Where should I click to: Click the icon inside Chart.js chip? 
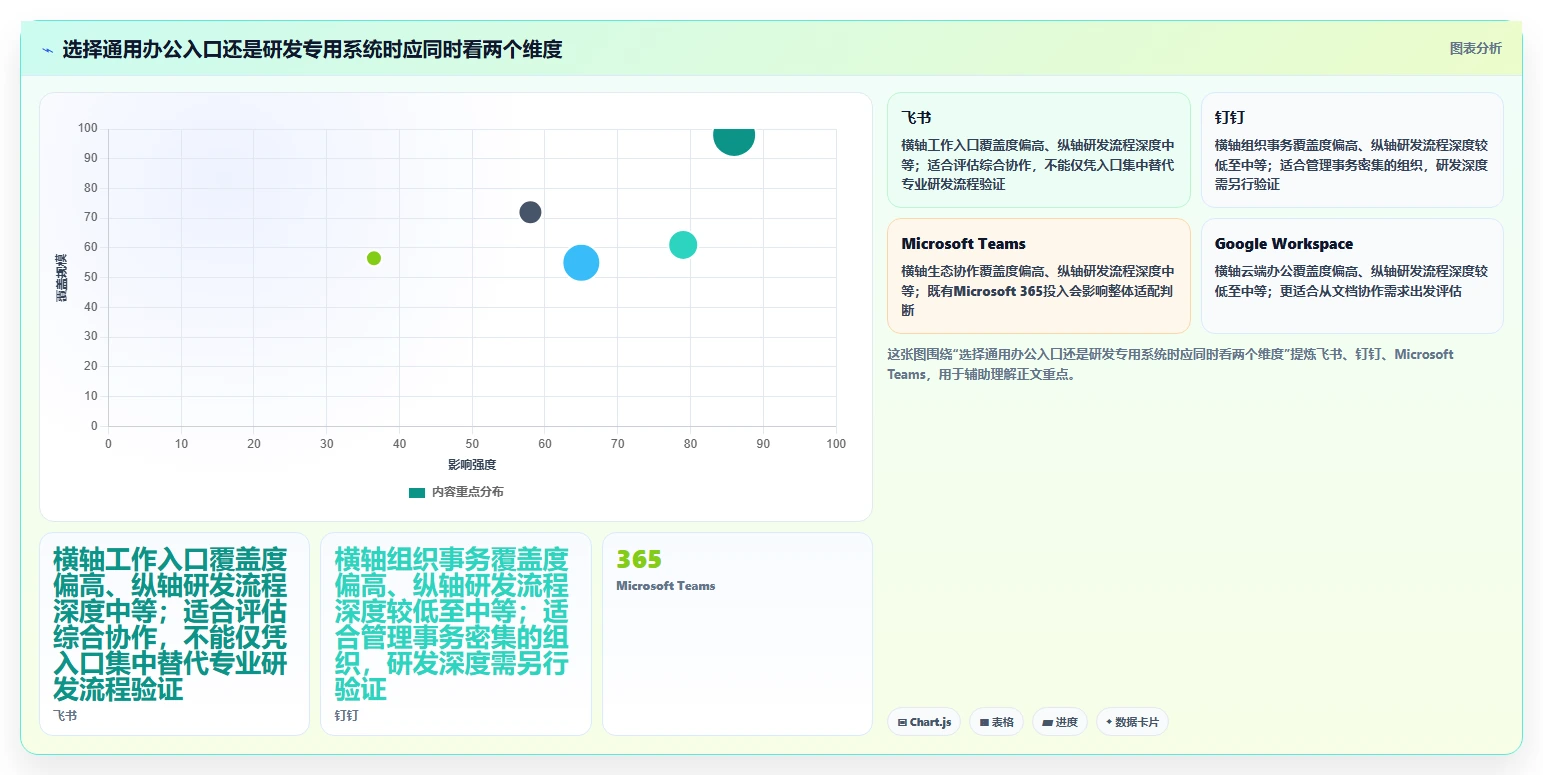tap(902, 722)
